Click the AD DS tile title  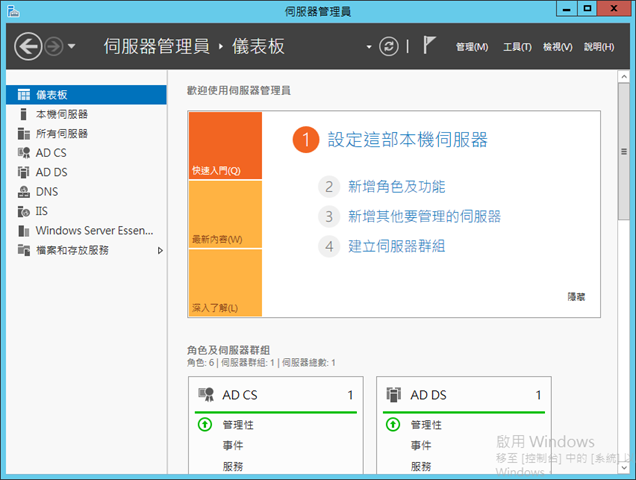tap(428, 395)
